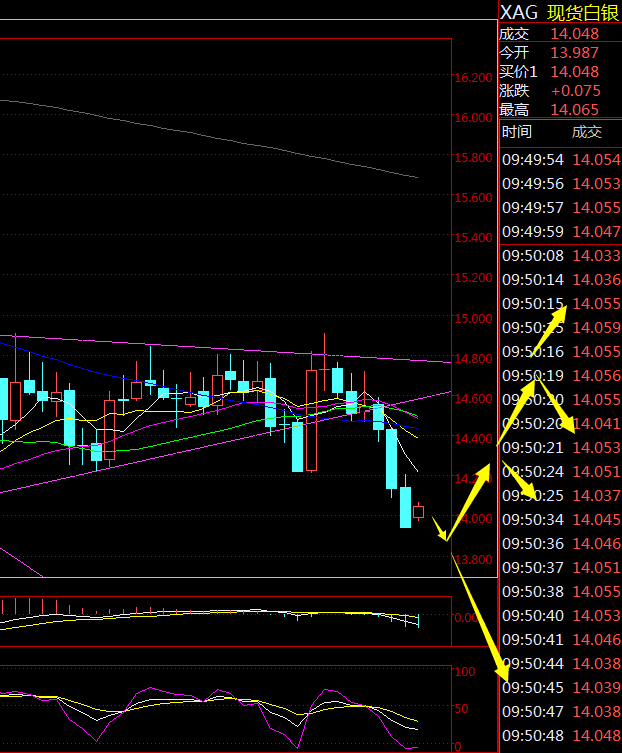Select the 09:50:40 tick time
Viewport: 622px width, 753px height.
click(x=533, y=616)
